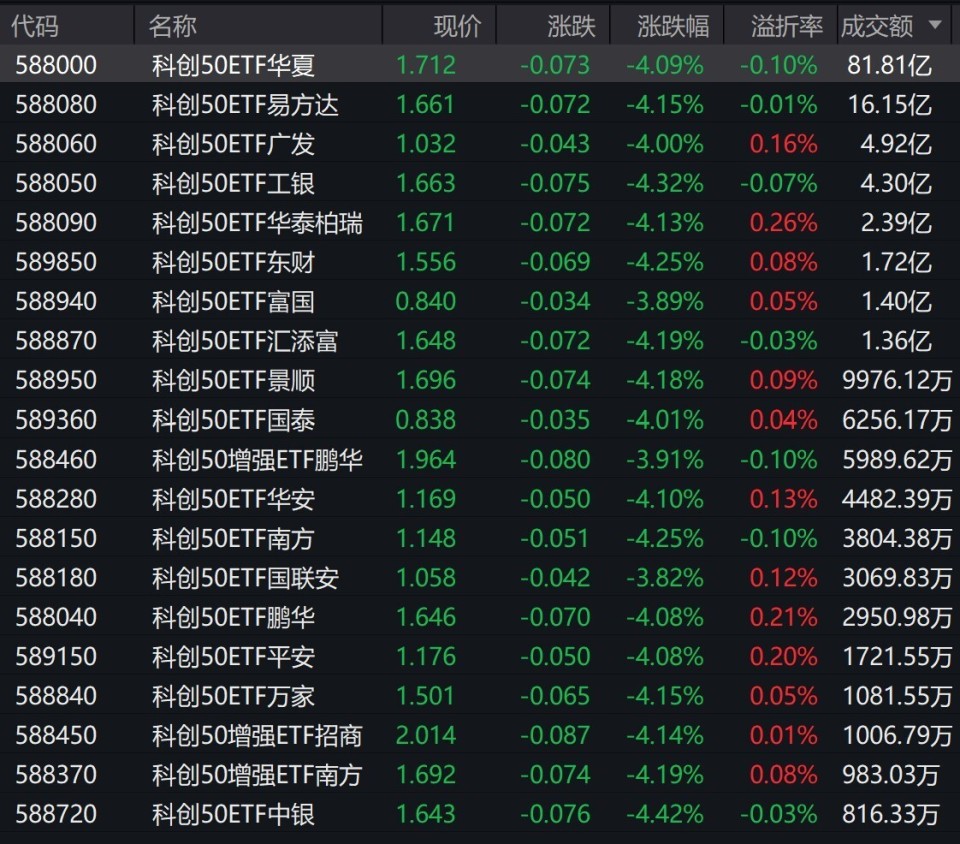Click the 816.33万 turnover value

click(x=891, y=814)
